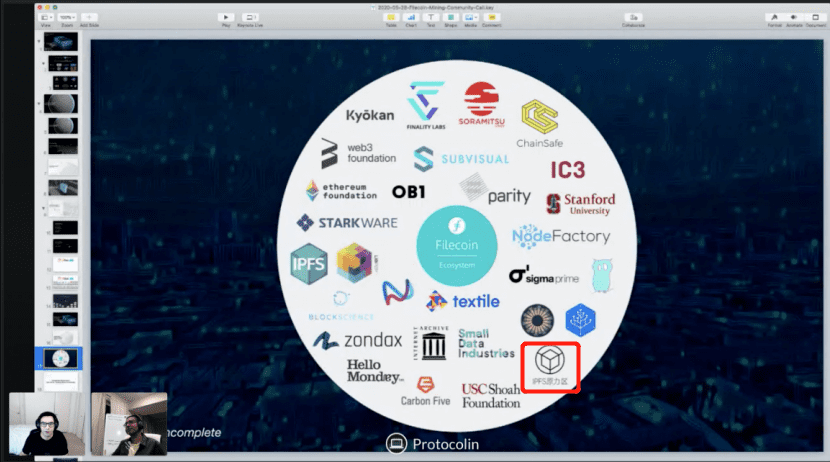
Task: Click the right presenter video tile
Action: pos(129,424)
